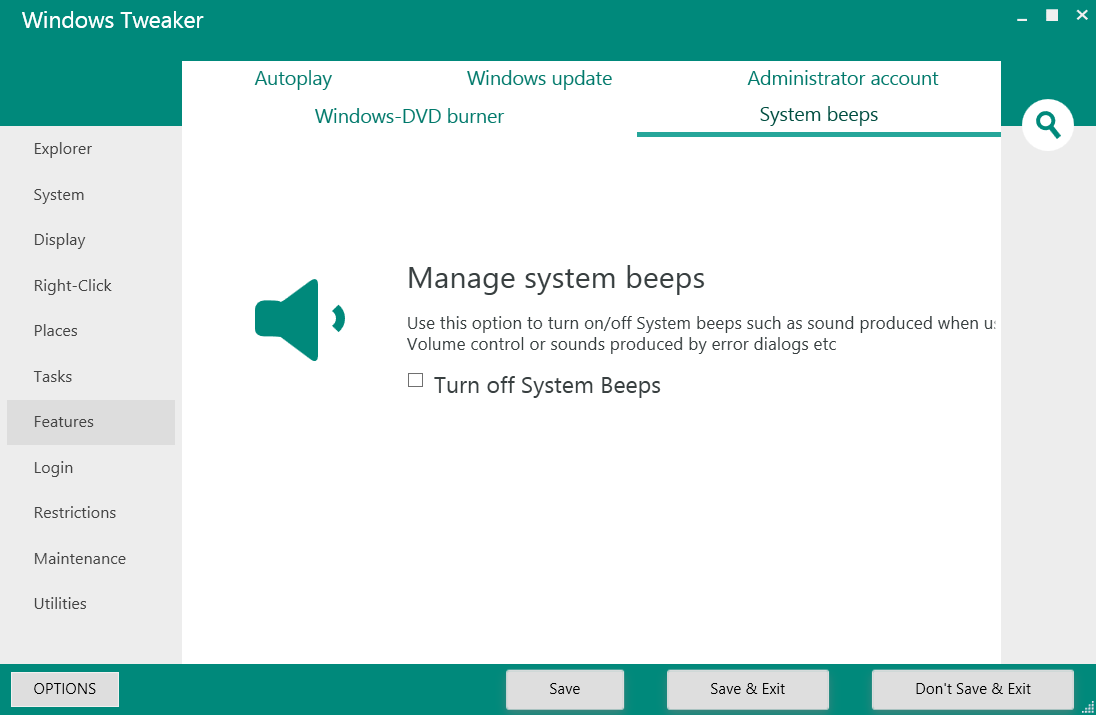Open the Utilities section
The width and height of the screenshot is (1096, 715).
pos(60,604)
